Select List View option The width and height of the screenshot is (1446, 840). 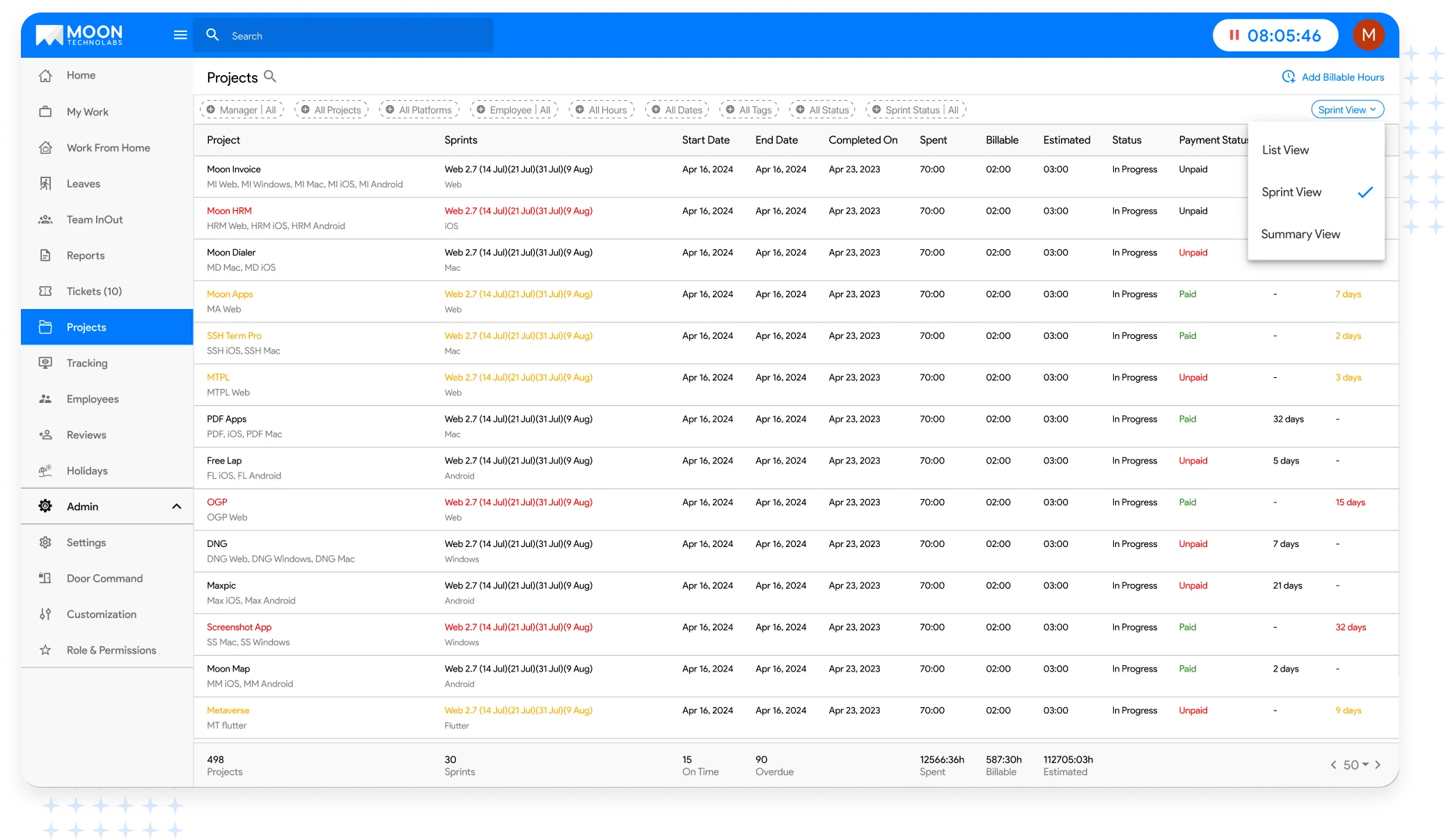point(1316,150)
